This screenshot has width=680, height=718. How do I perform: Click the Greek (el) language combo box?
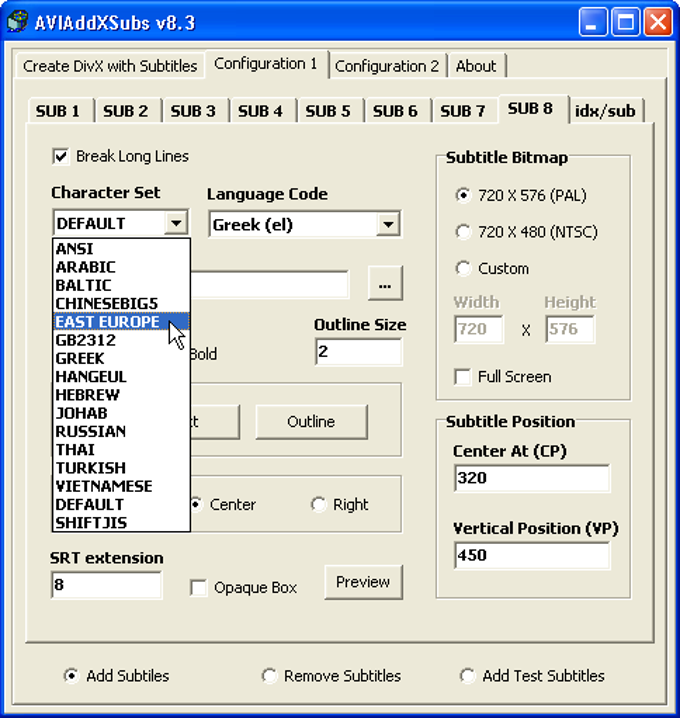pyautogui.click(x=305, y=224)
